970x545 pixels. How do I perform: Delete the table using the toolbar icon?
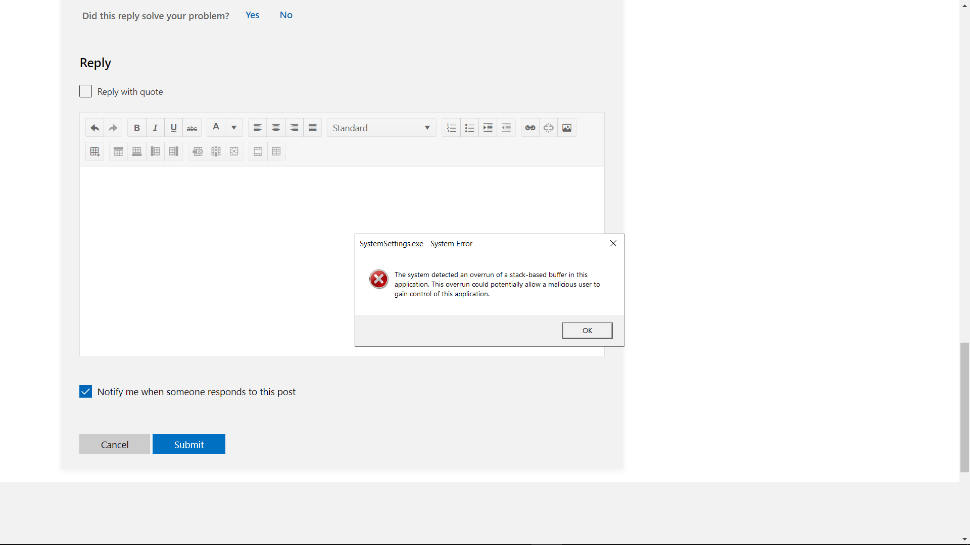tap(234, 152)
